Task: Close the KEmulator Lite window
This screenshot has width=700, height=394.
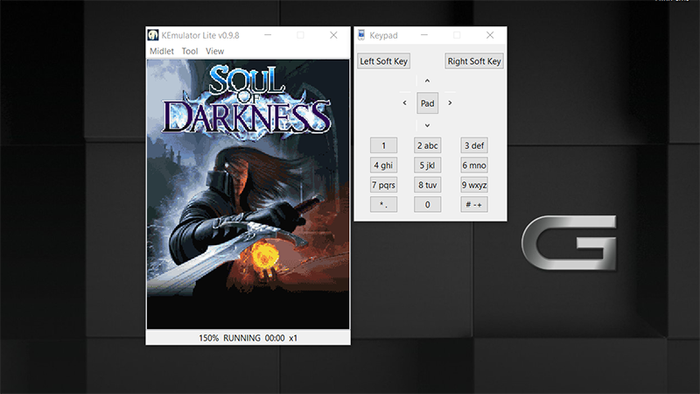Action: pos(333,35)
